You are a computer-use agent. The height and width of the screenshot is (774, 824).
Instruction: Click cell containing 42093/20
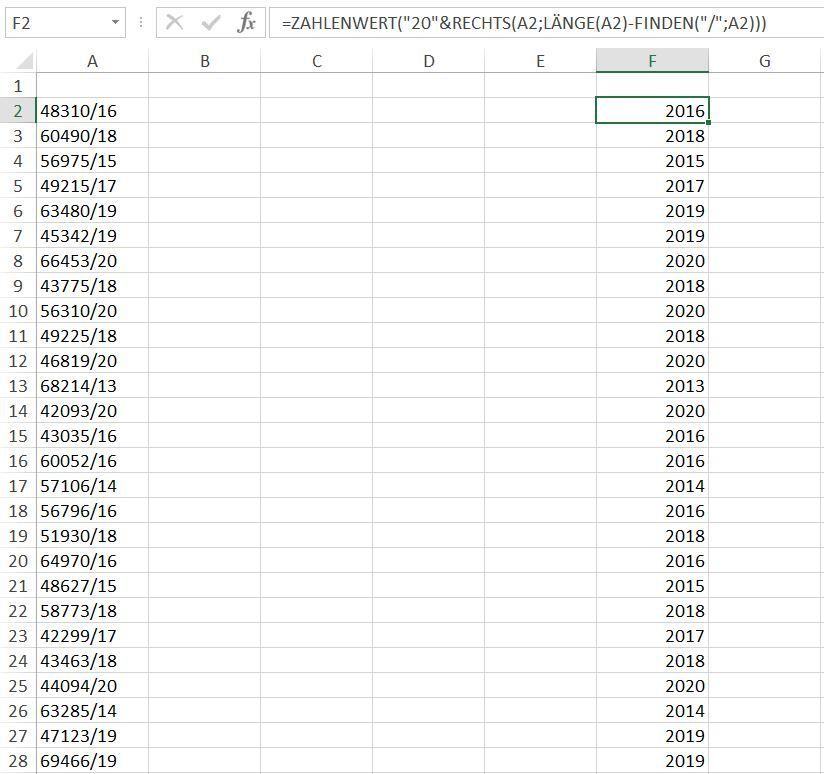92,410
